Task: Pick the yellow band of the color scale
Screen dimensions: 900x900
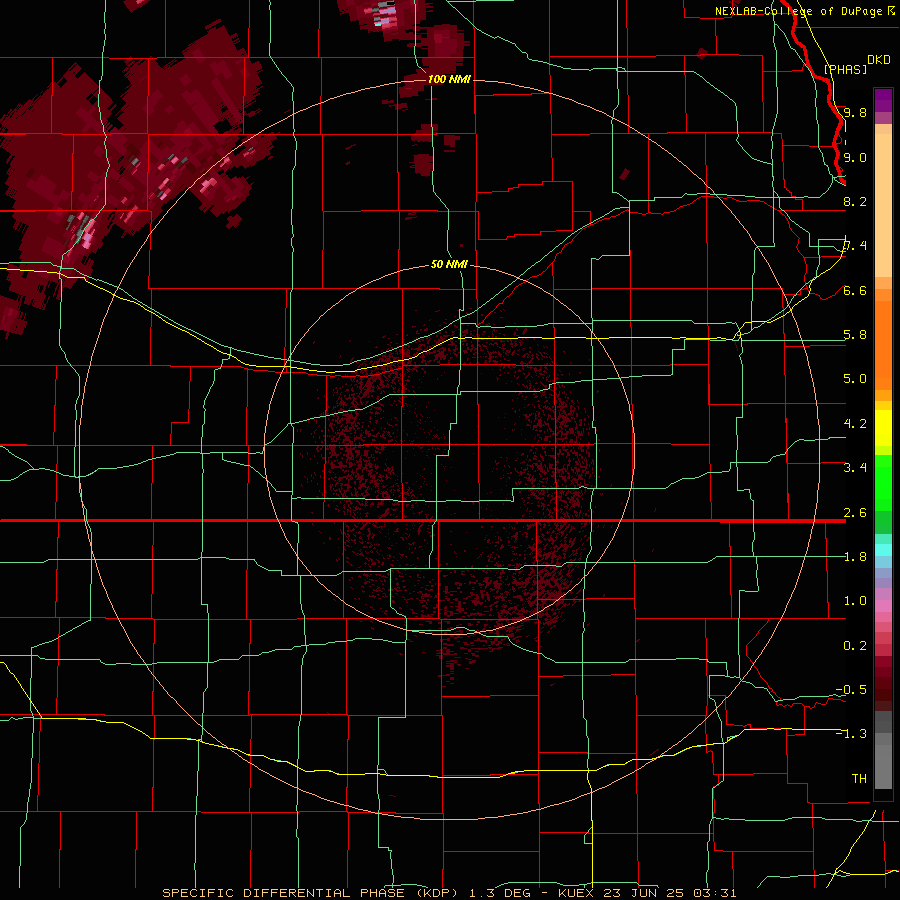Action: [x=883, y=428]
